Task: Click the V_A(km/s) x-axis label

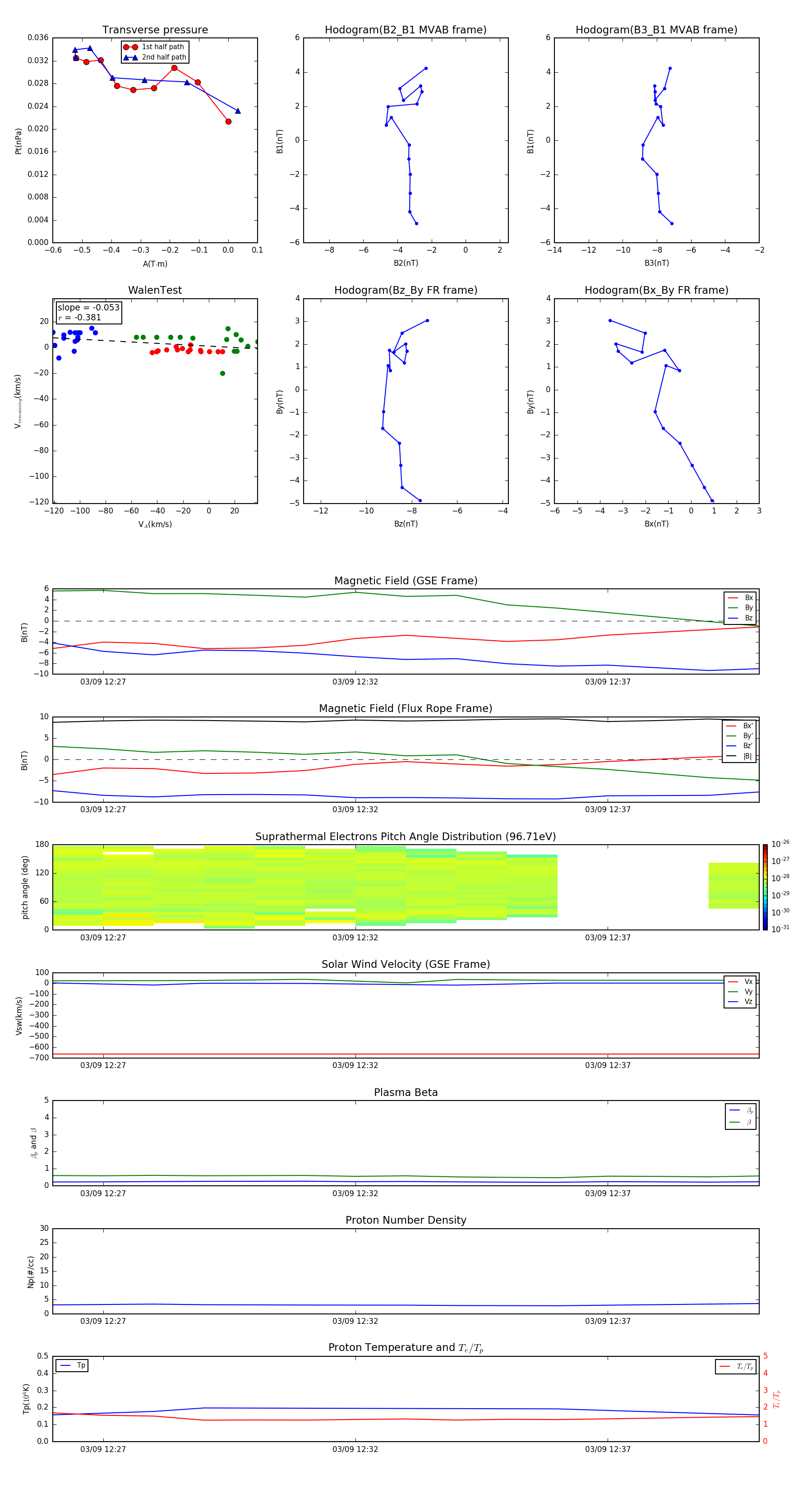Action: tap(155, 524)
